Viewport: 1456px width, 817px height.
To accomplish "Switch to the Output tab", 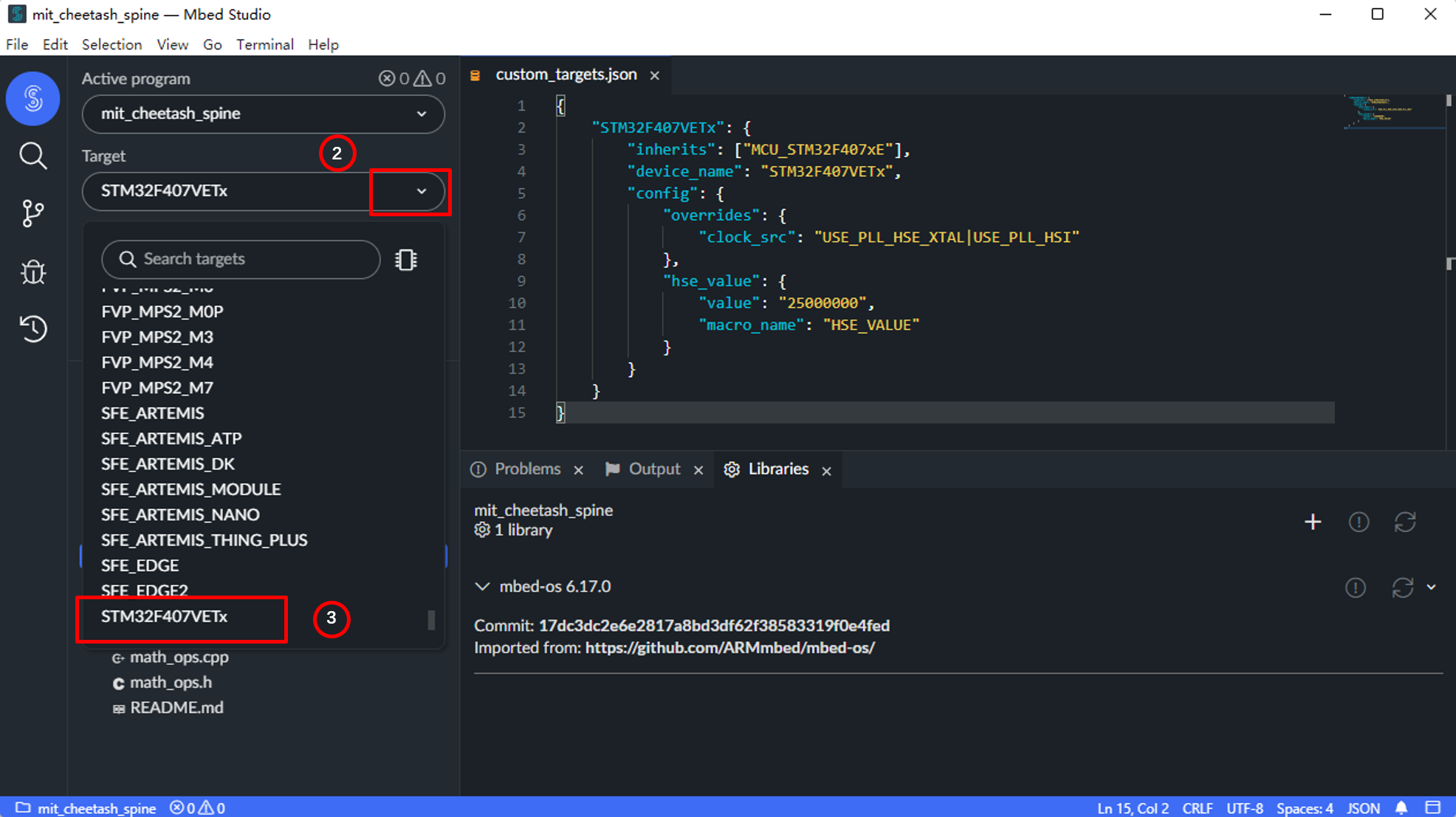I will tap(653, 469).
